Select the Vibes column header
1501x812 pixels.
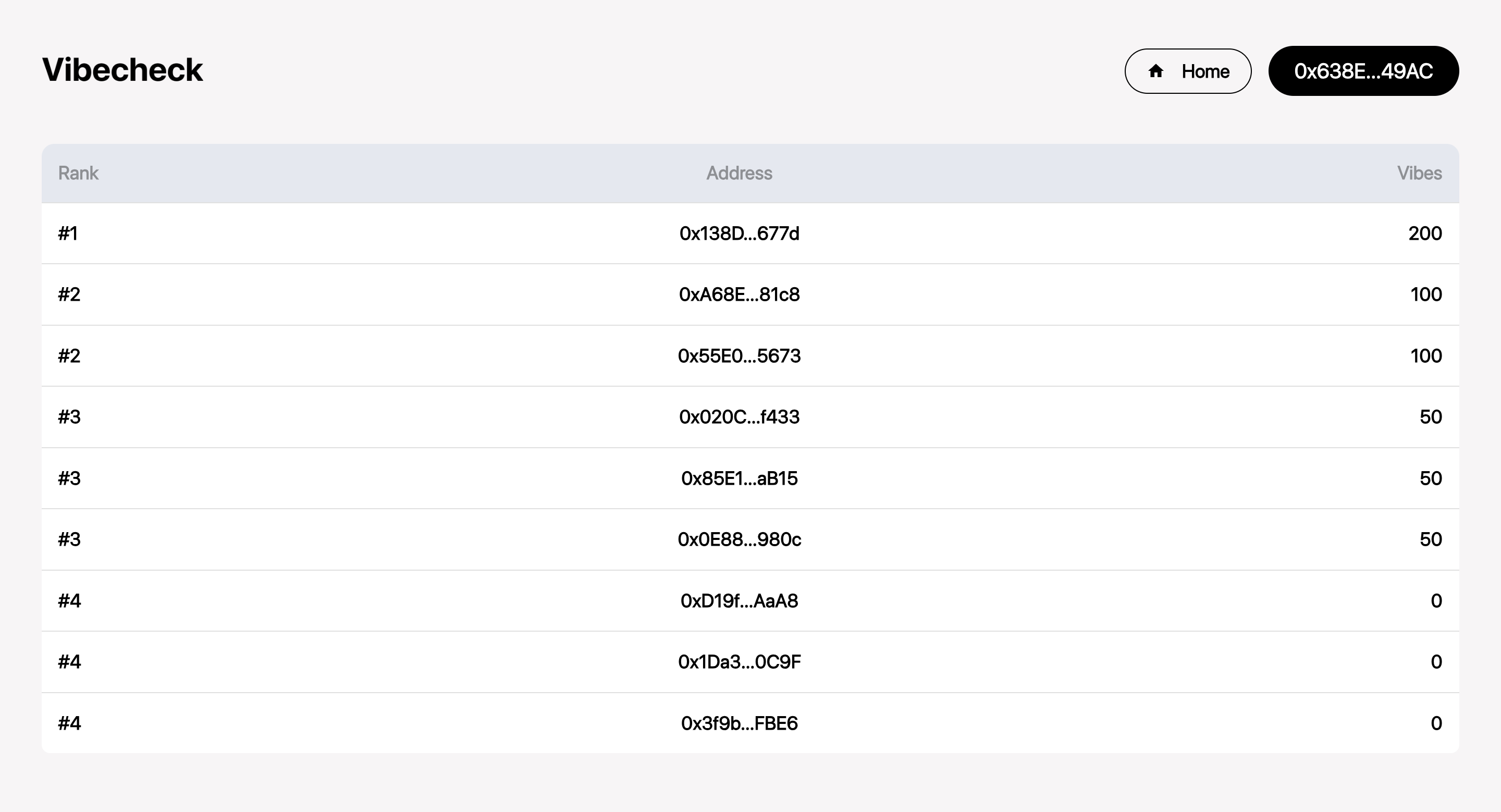[1419, 173]
